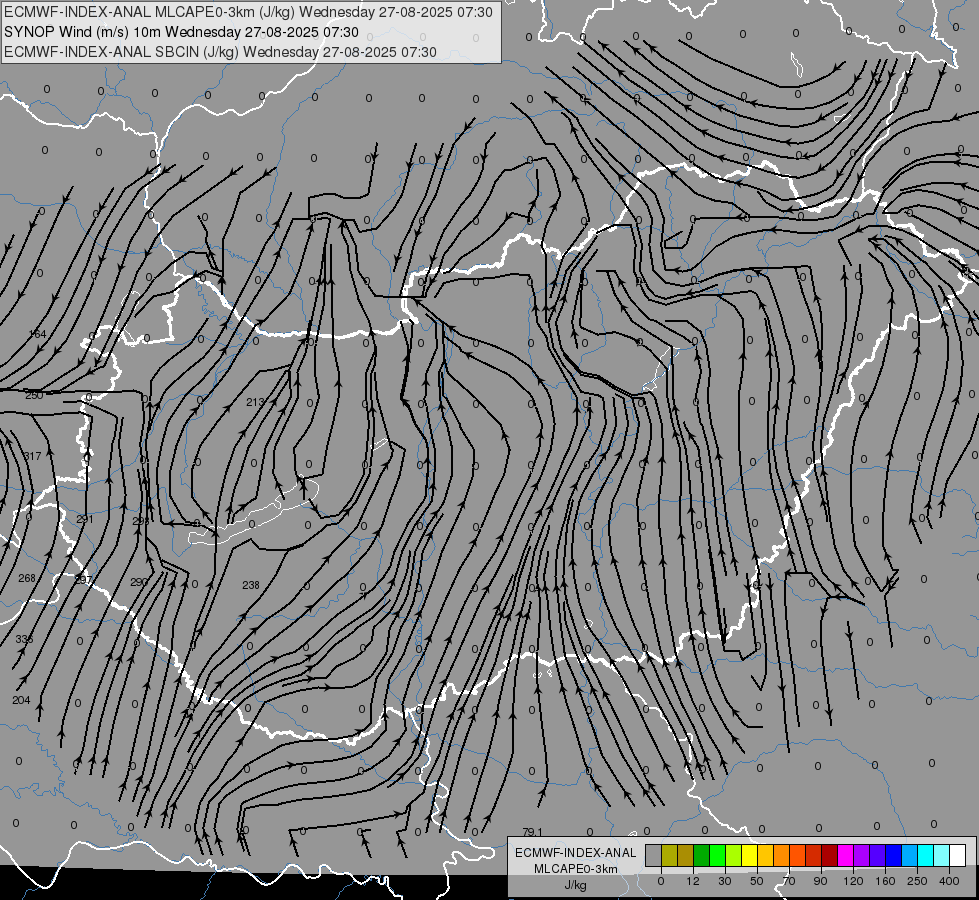Click the SYNOP Wind 10m title line
The image size is (979, 900).
[x=181, y=32]
